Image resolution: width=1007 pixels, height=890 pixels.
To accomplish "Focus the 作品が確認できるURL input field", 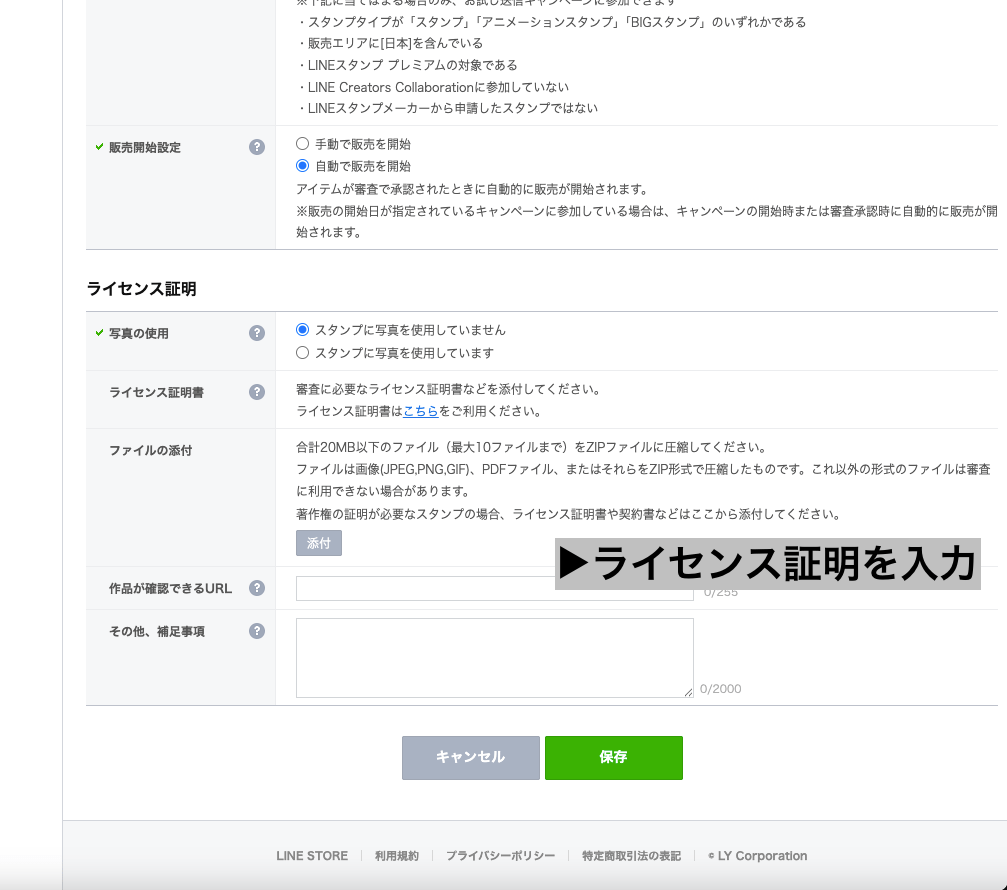I will (x=495, y=588).
